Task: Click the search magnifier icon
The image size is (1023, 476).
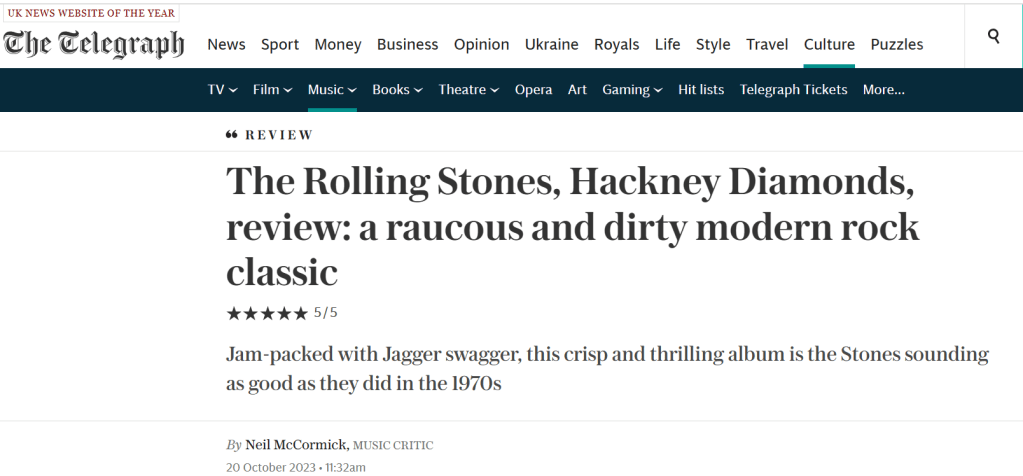Action: point(993,36)
